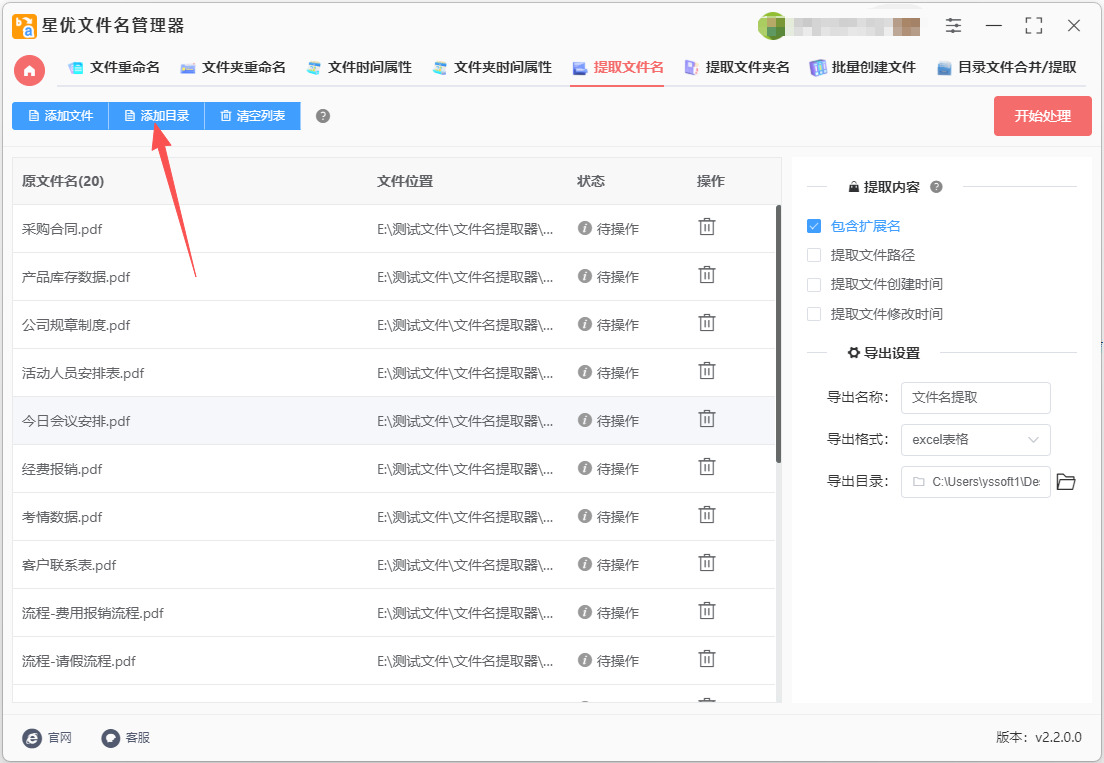Click the 清空列表 button
The width and height of the screenshot is (1104, 763).
coord(252,116)
